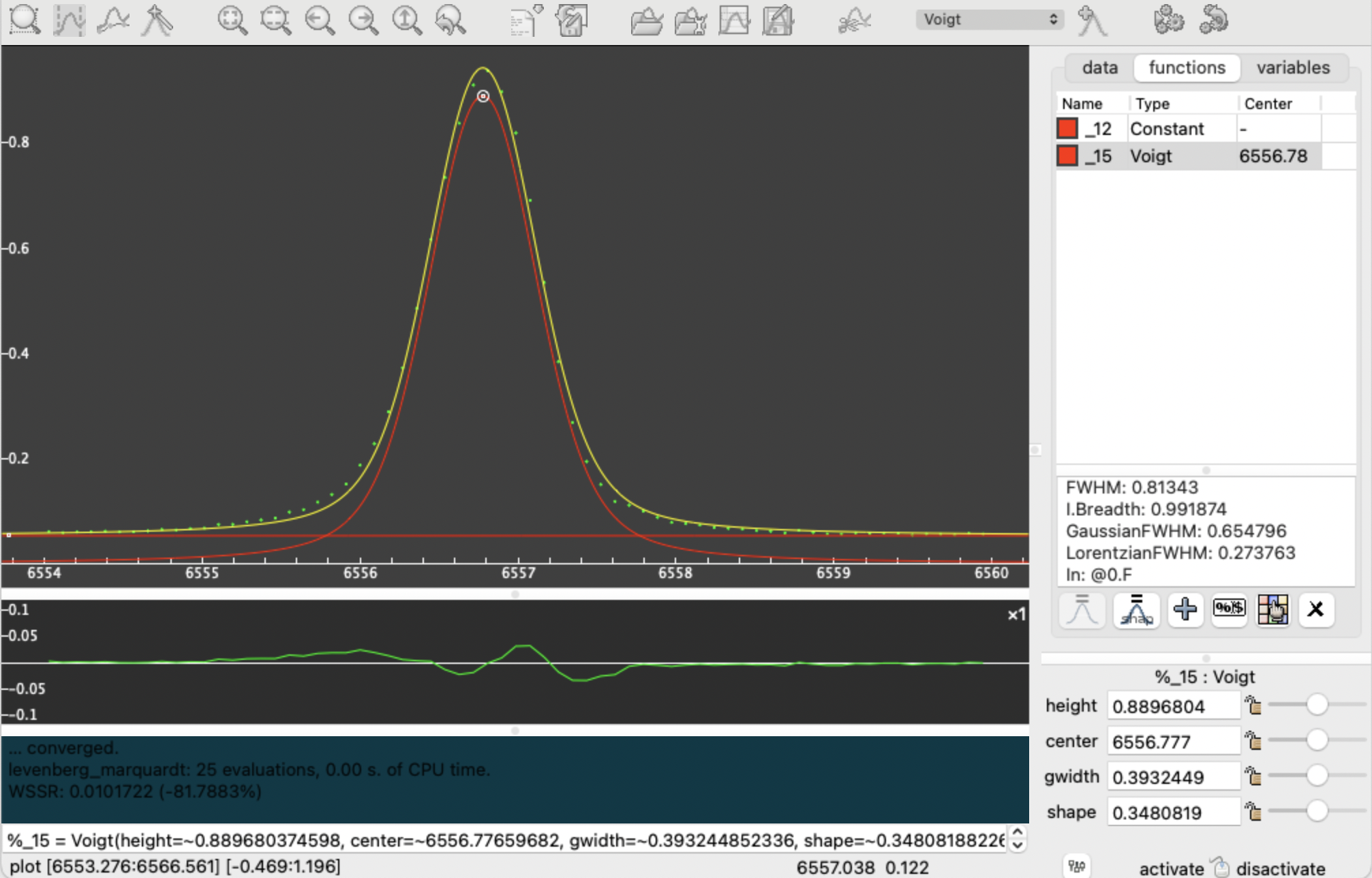This screenshot has width=1372, height=878.
Task: Click the strip background icon in toolbar
Action: [x=854, y=20]
